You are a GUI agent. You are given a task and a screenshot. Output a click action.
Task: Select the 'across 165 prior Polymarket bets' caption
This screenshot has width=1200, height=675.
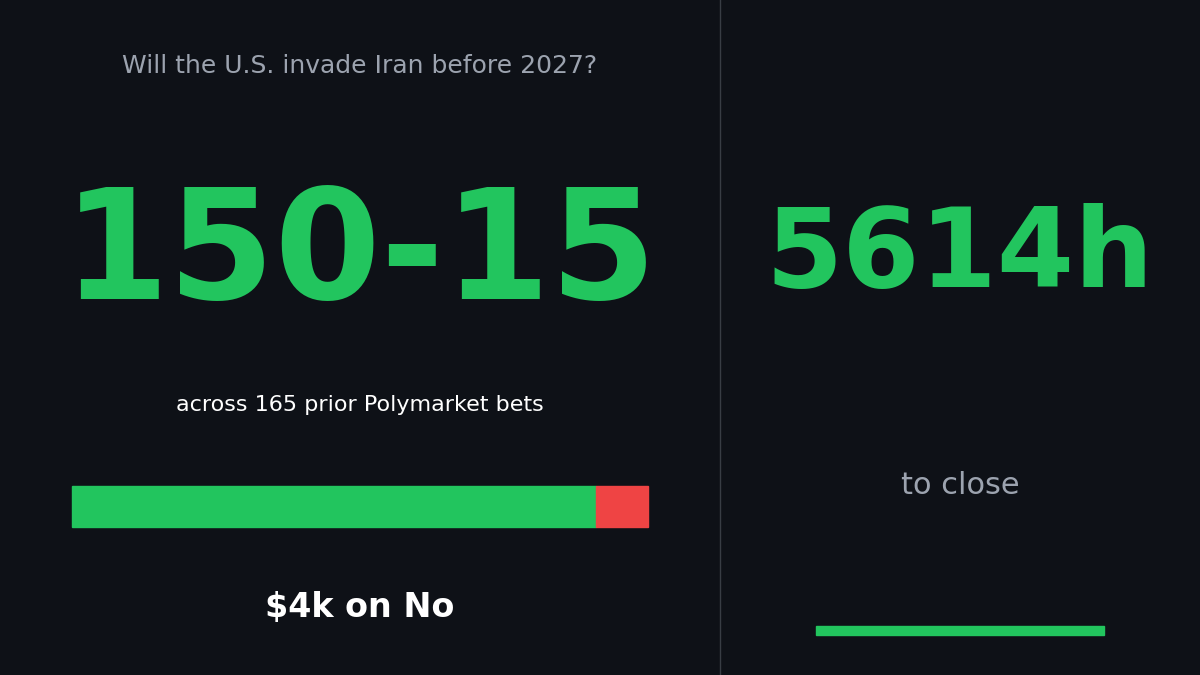point(360,404)
